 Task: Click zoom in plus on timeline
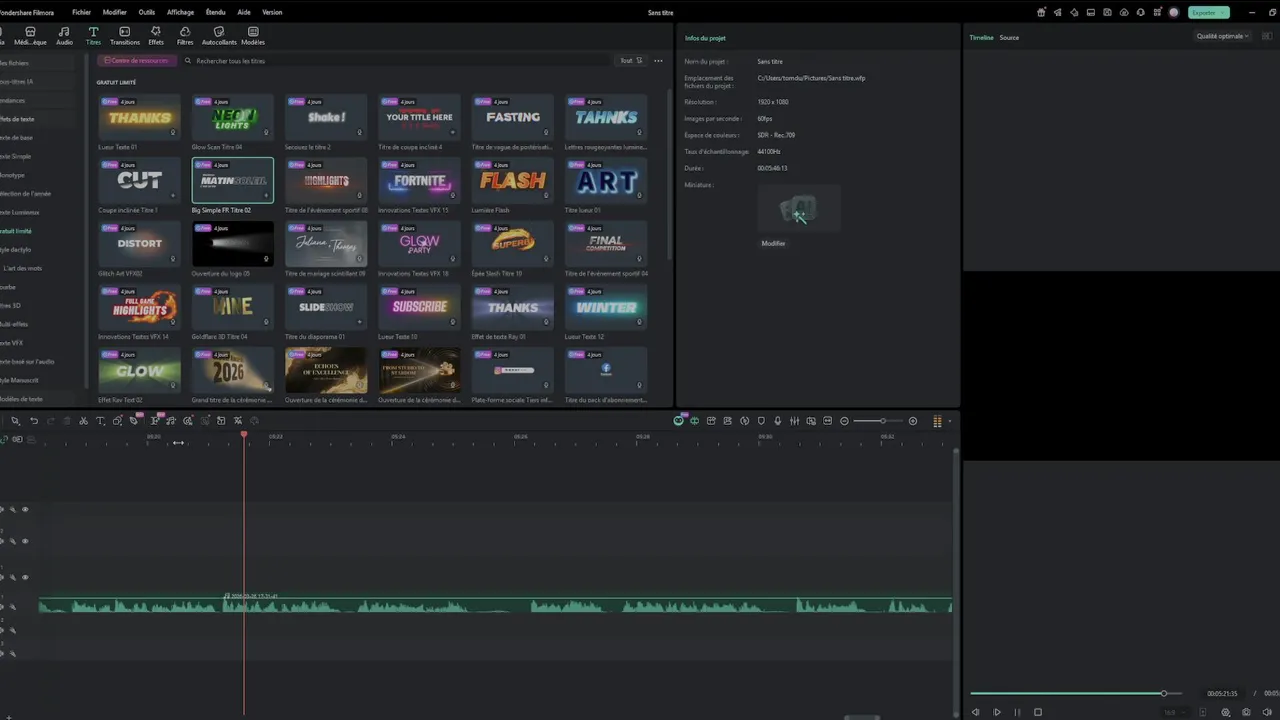coord(912,421)
